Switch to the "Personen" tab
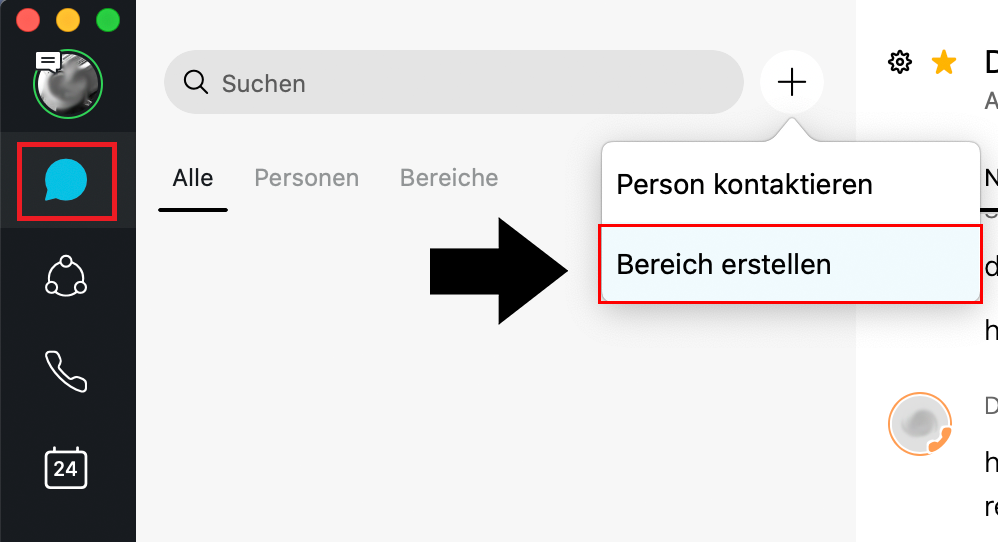This screenshot has height=542, width=998. [x=306, y=178]
